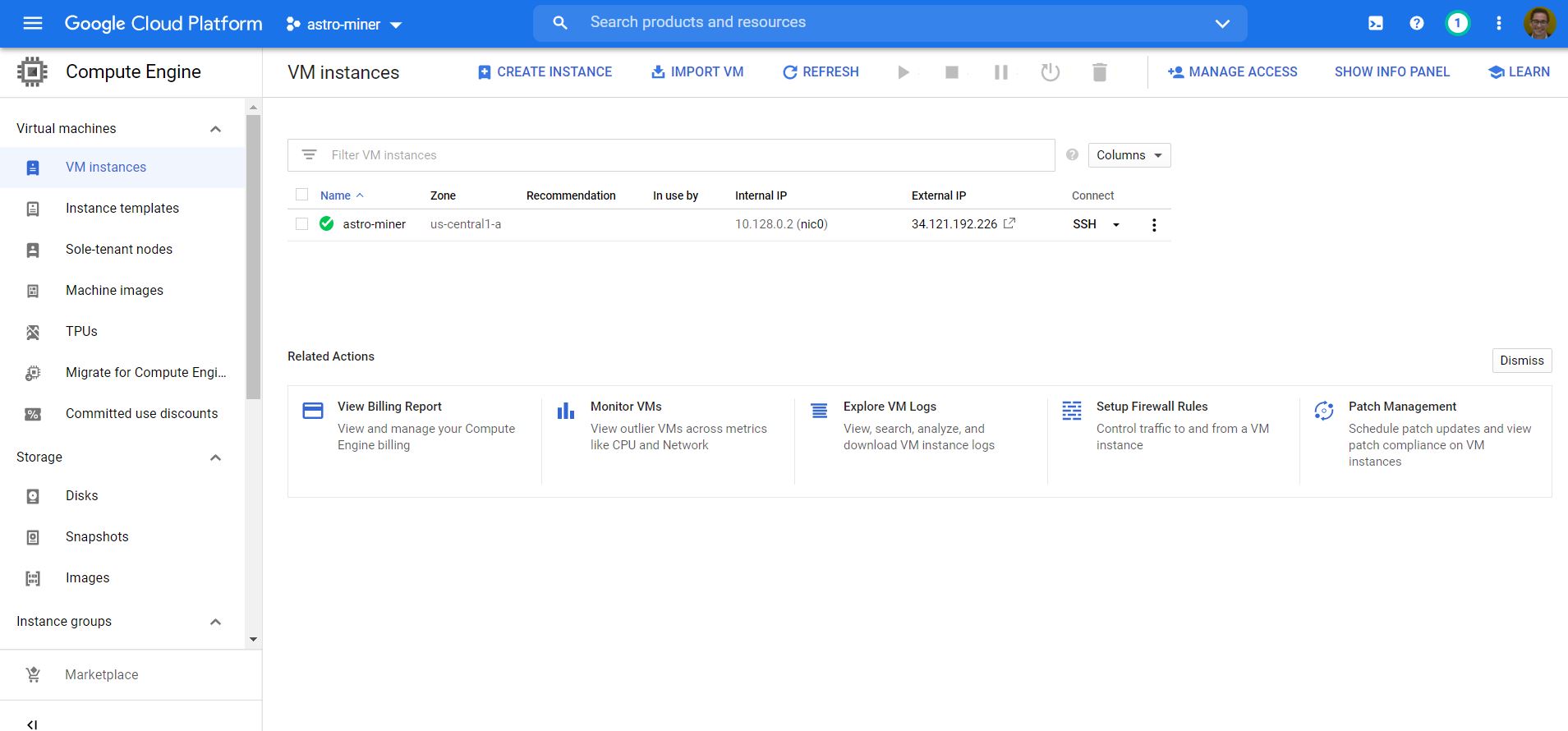The image size is (1568, 731).
Task: Click the Marketplace cart icon
Action: tap(33, 674)
